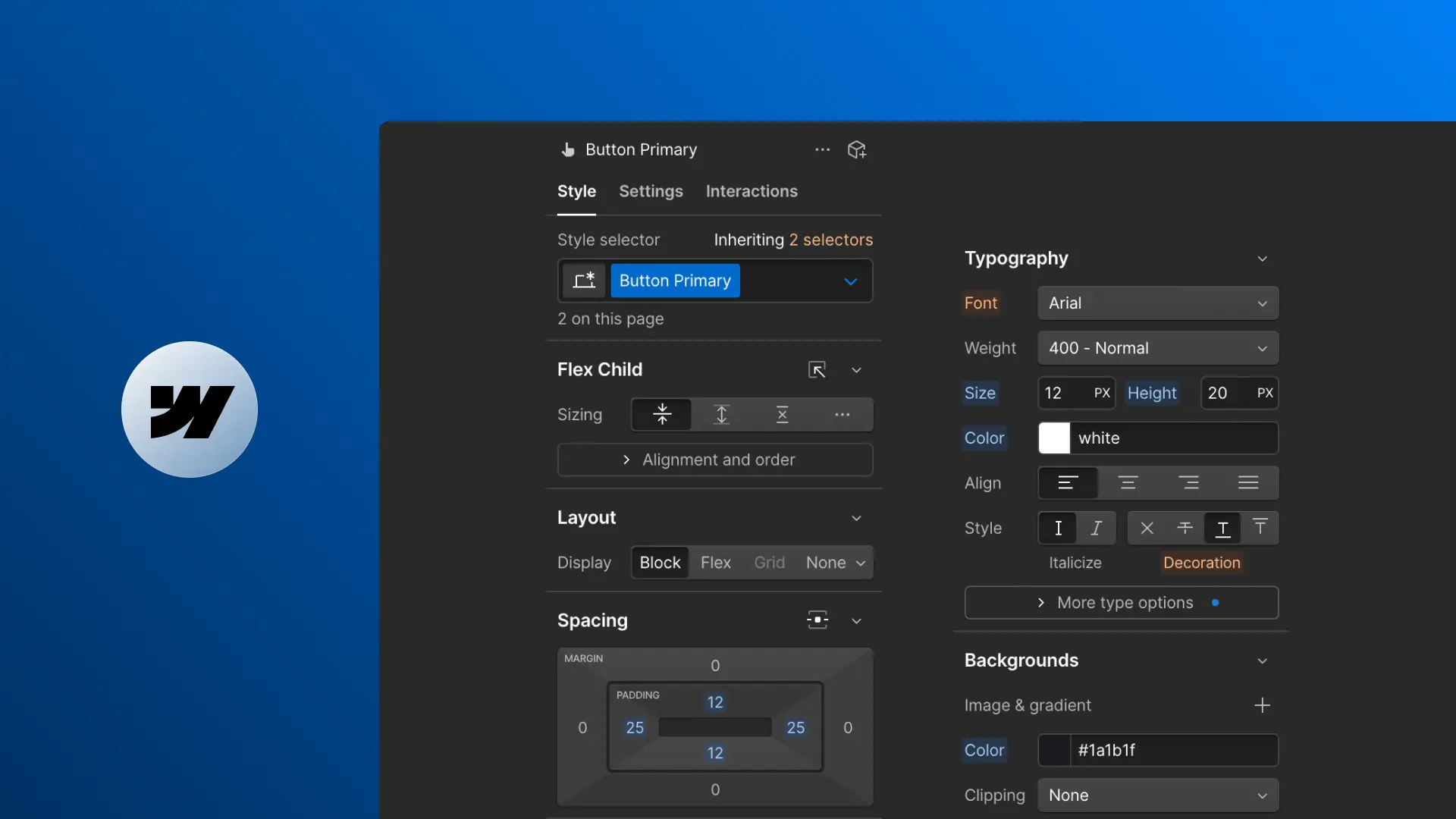The image size is (1456, 819).
Task: Click the selector state icon in Style selector
Action: (584, 281)
